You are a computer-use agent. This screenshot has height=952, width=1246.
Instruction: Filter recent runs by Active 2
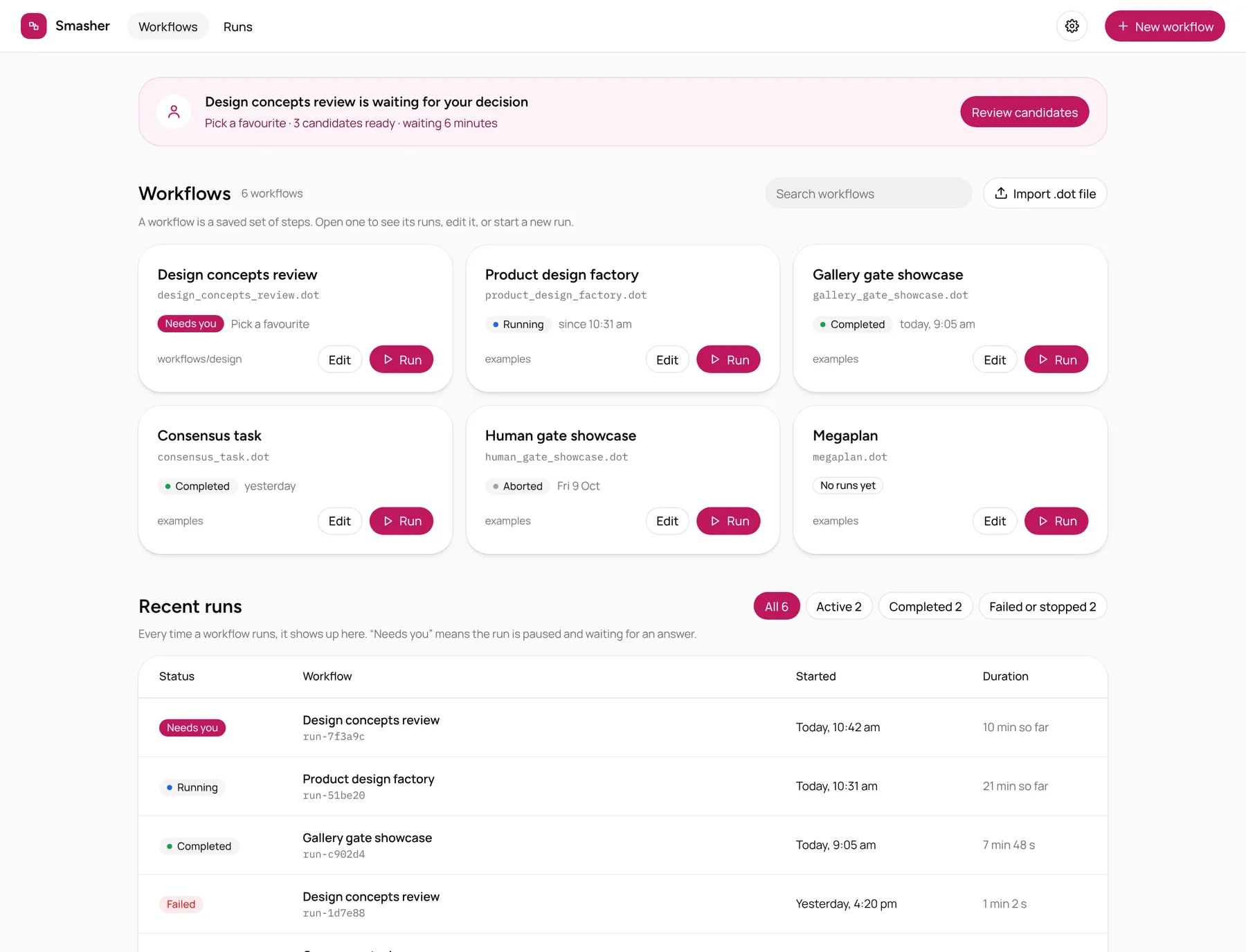click(838, 607)
